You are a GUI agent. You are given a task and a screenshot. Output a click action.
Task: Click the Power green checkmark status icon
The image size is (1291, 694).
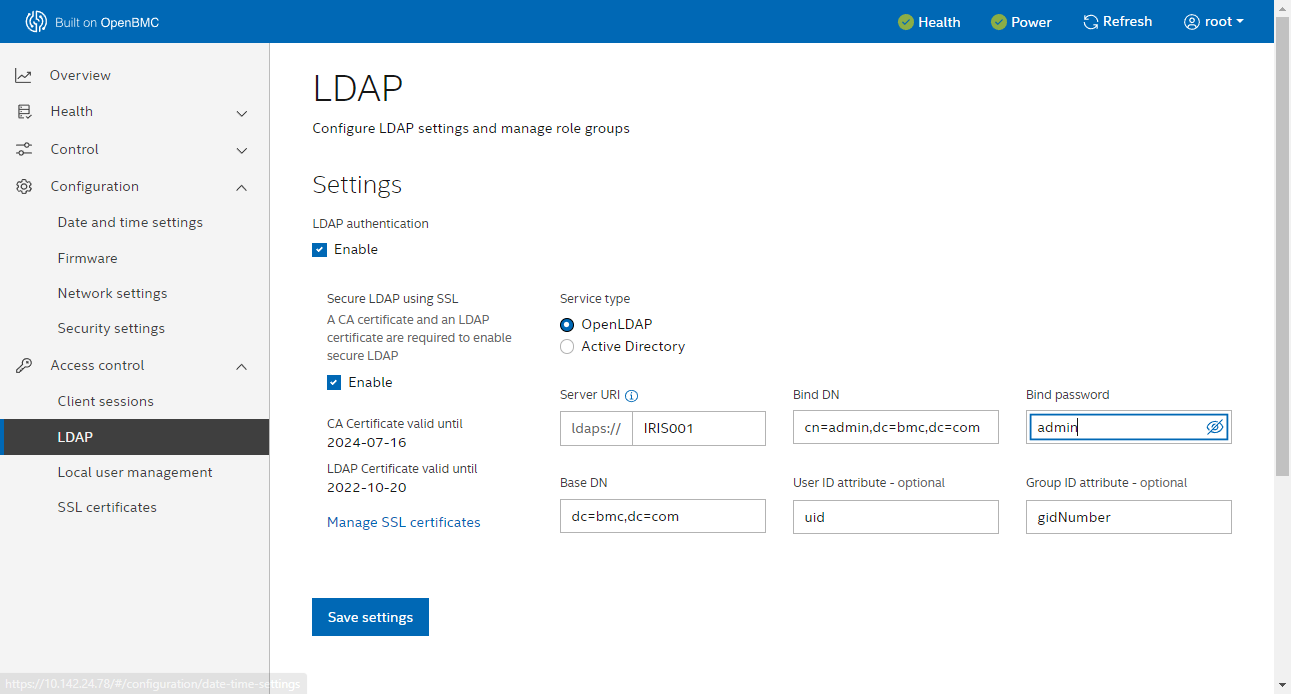[999, 22]
